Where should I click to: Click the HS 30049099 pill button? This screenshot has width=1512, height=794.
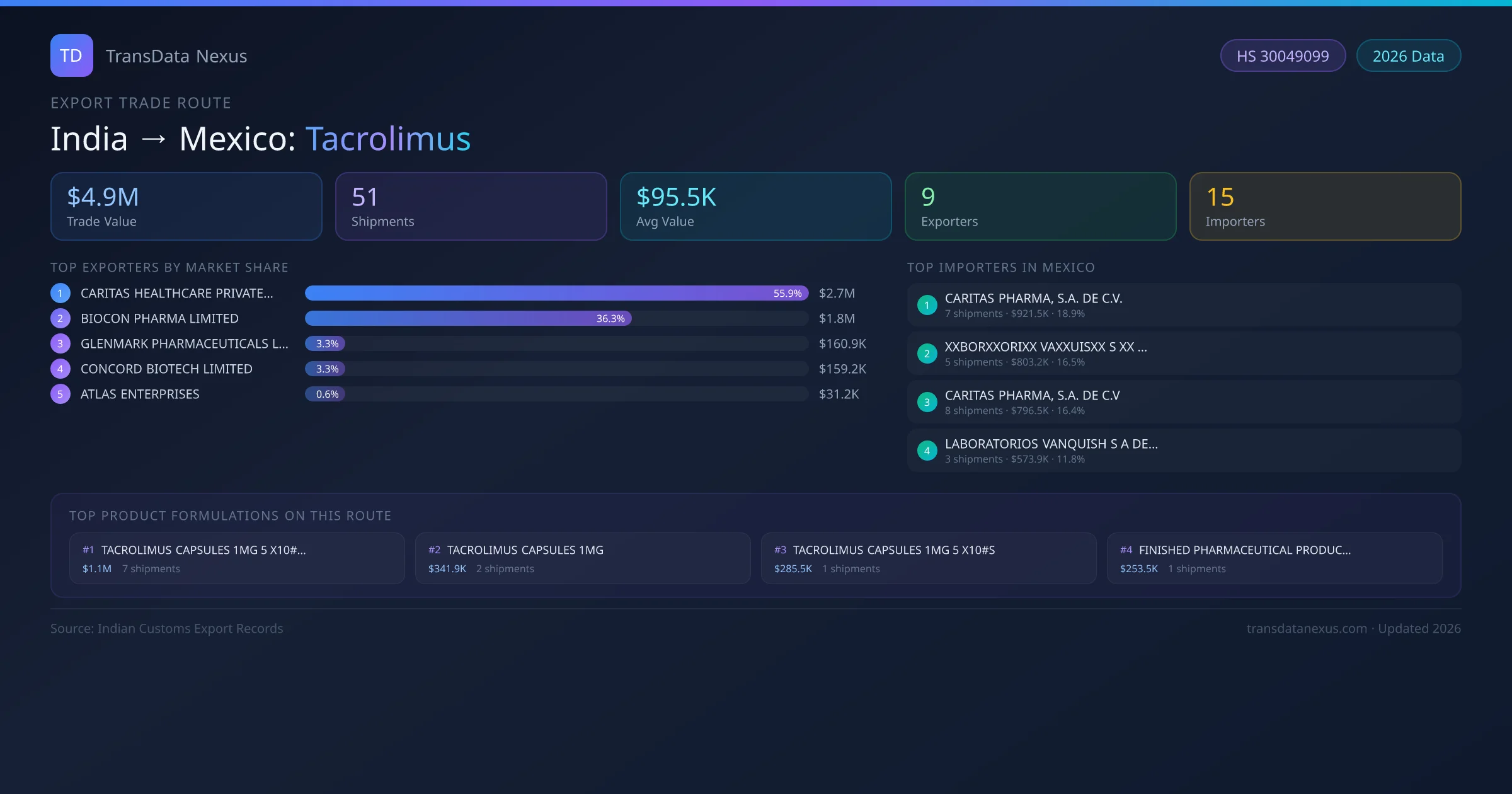pyautogui.click(x=1283, y=56)
